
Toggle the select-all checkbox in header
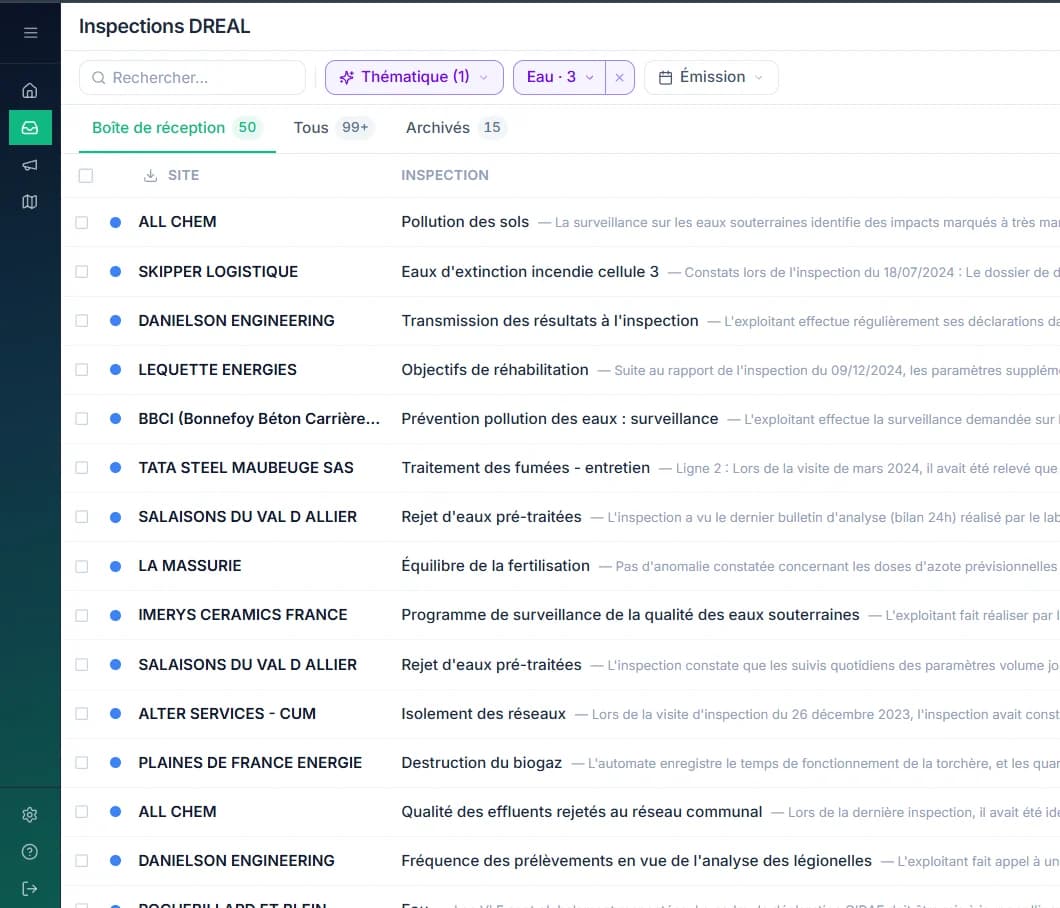tap(86, 176)
